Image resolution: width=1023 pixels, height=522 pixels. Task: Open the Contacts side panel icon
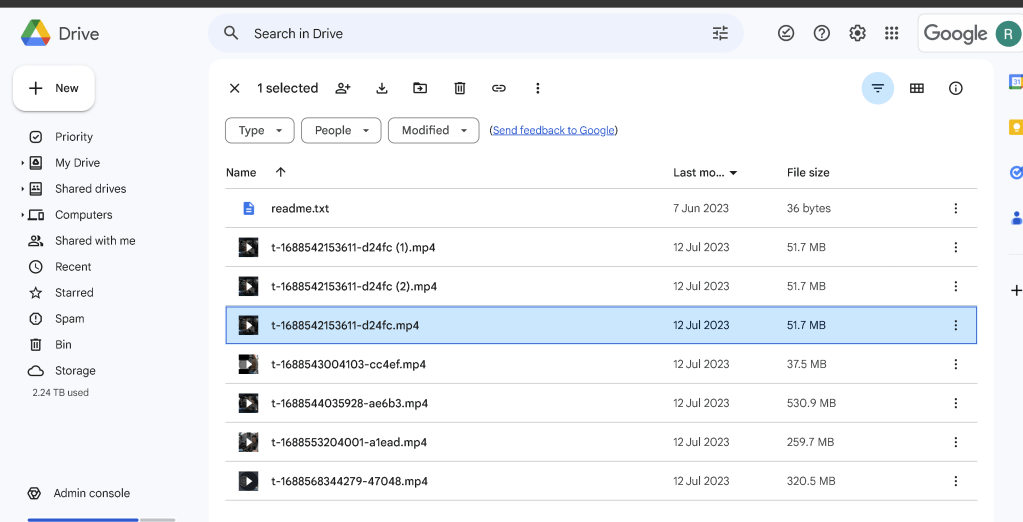1016,218
